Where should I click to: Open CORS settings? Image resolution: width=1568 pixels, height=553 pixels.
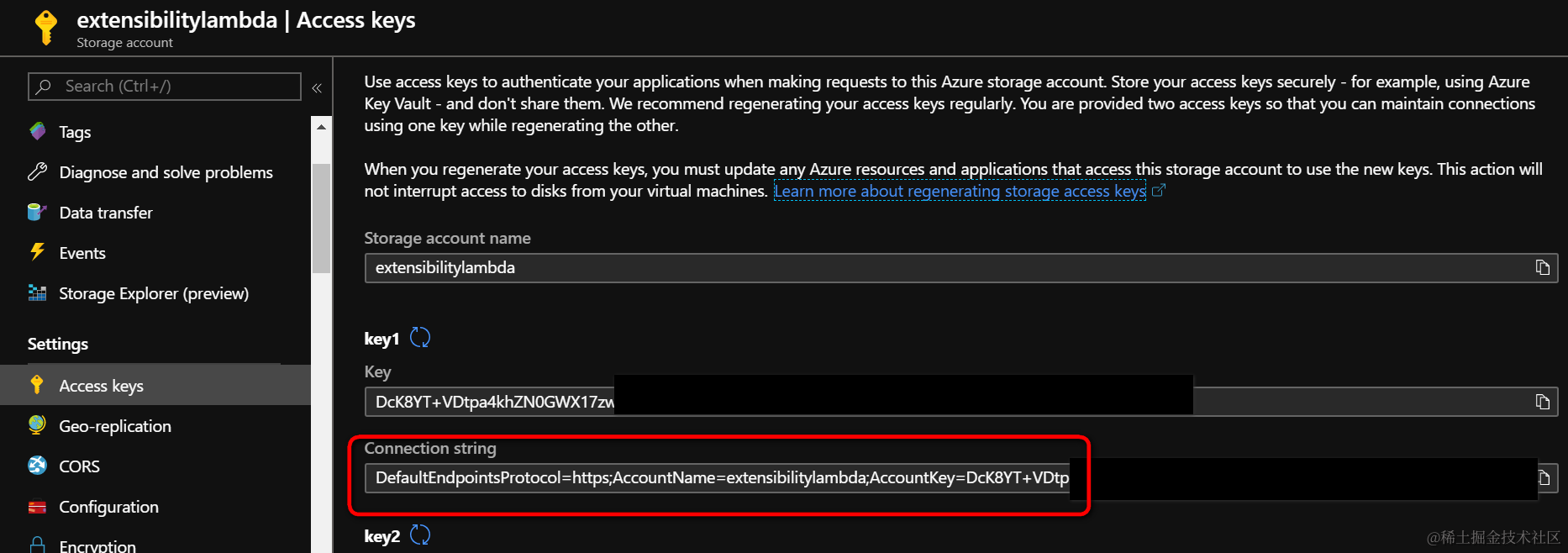[79, 466]
